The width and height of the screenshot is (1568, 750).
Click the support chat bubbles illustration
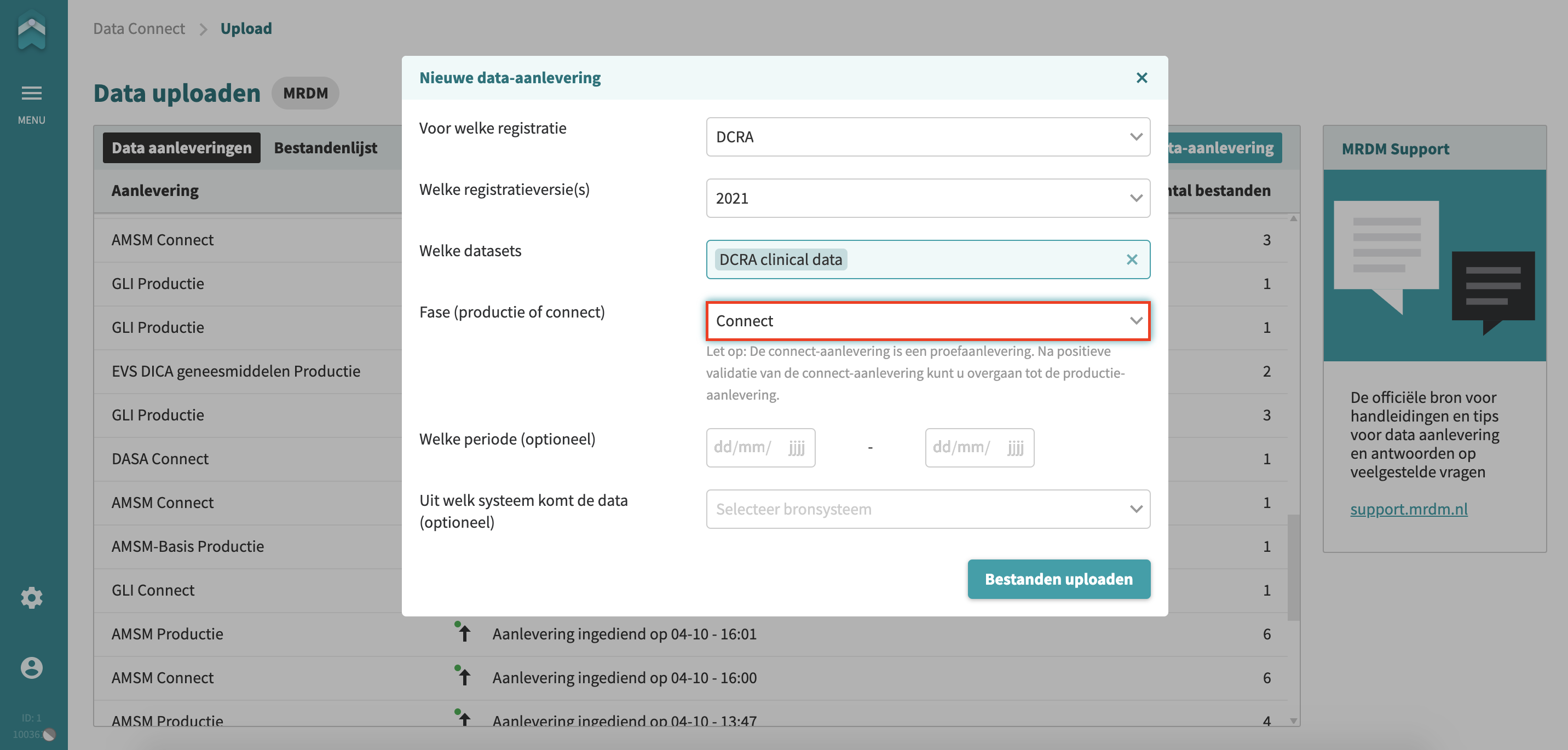pyautogui.click(x=1434, y=266)
